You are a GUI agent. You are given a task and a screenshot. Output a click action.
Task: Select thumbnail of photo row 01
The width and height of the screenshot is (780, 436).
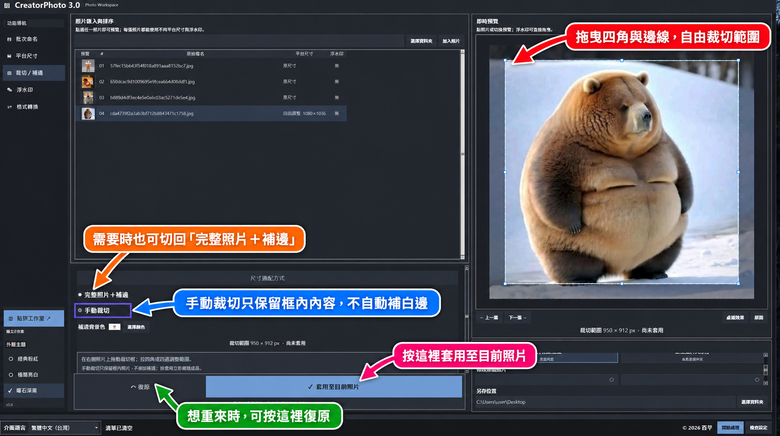click(x=88, y=66)
